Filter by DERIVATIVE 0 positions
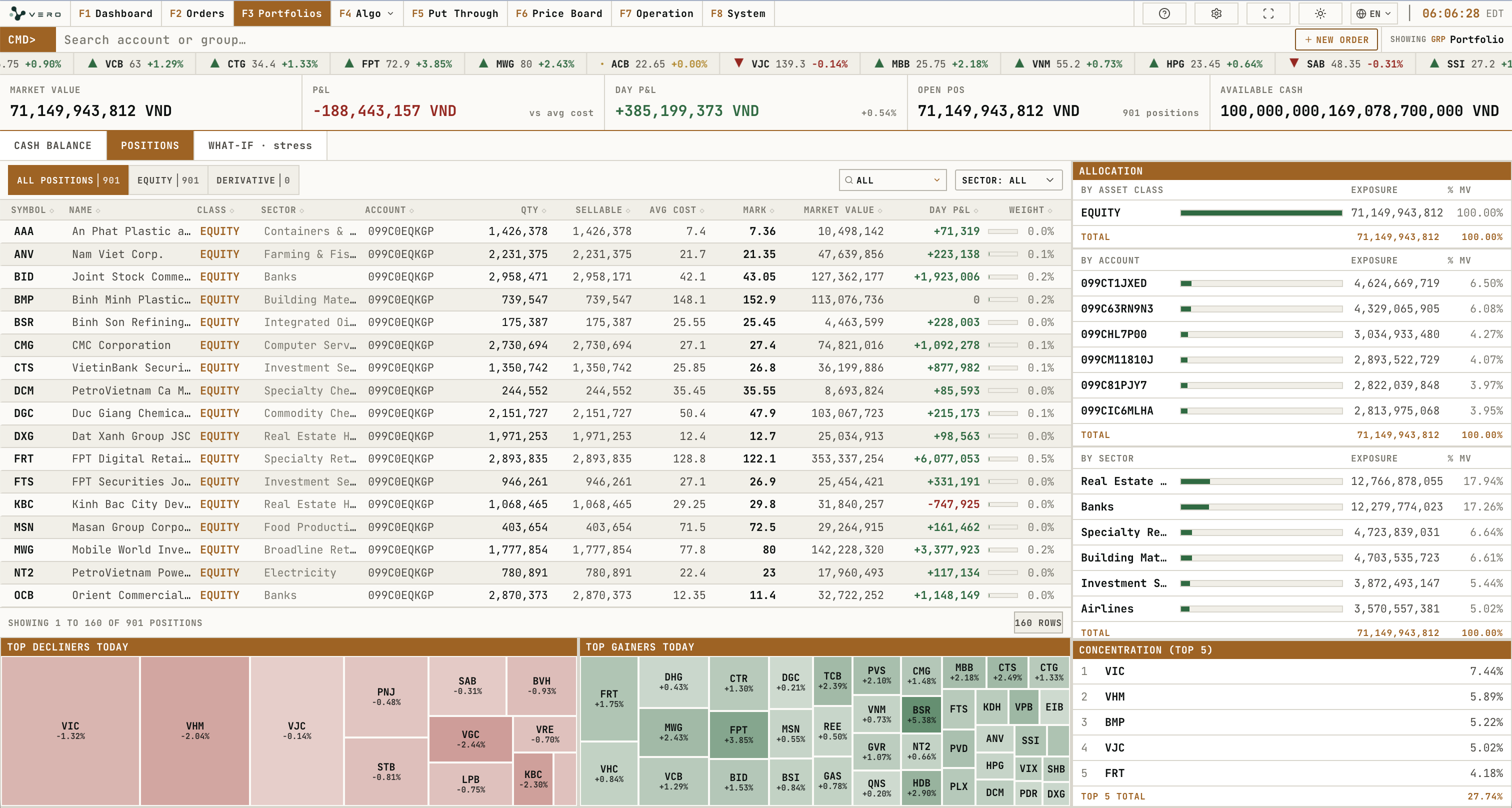This screenshot has height=808, width=1512. click(253, 180)
